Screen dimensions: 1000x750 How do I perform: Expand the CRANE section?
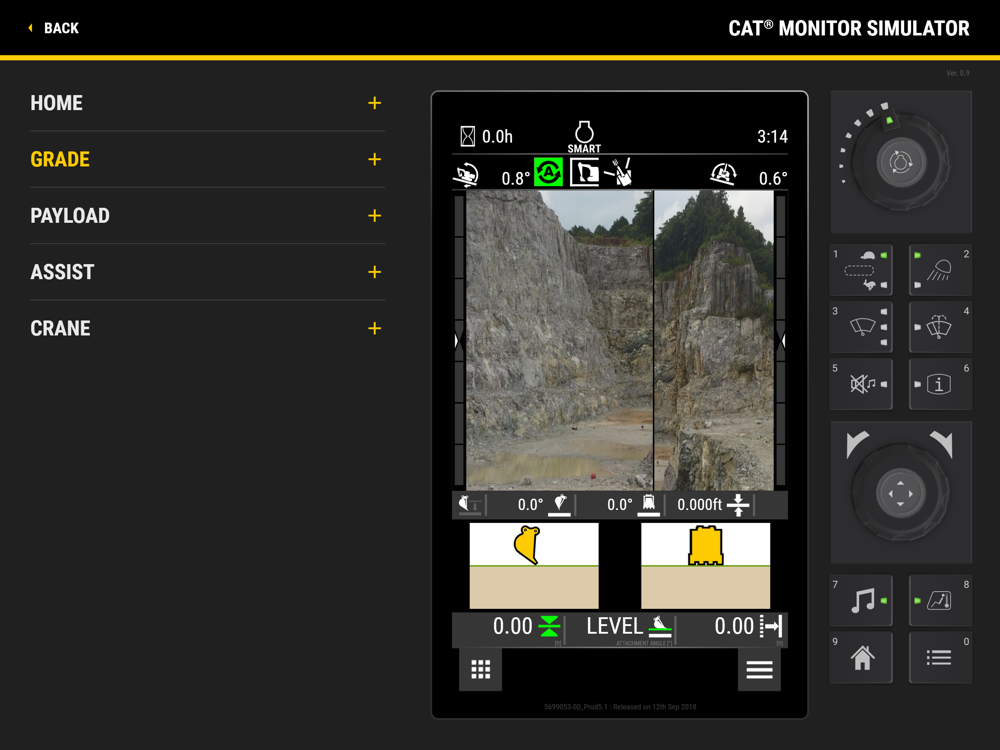tap(374, 328)
